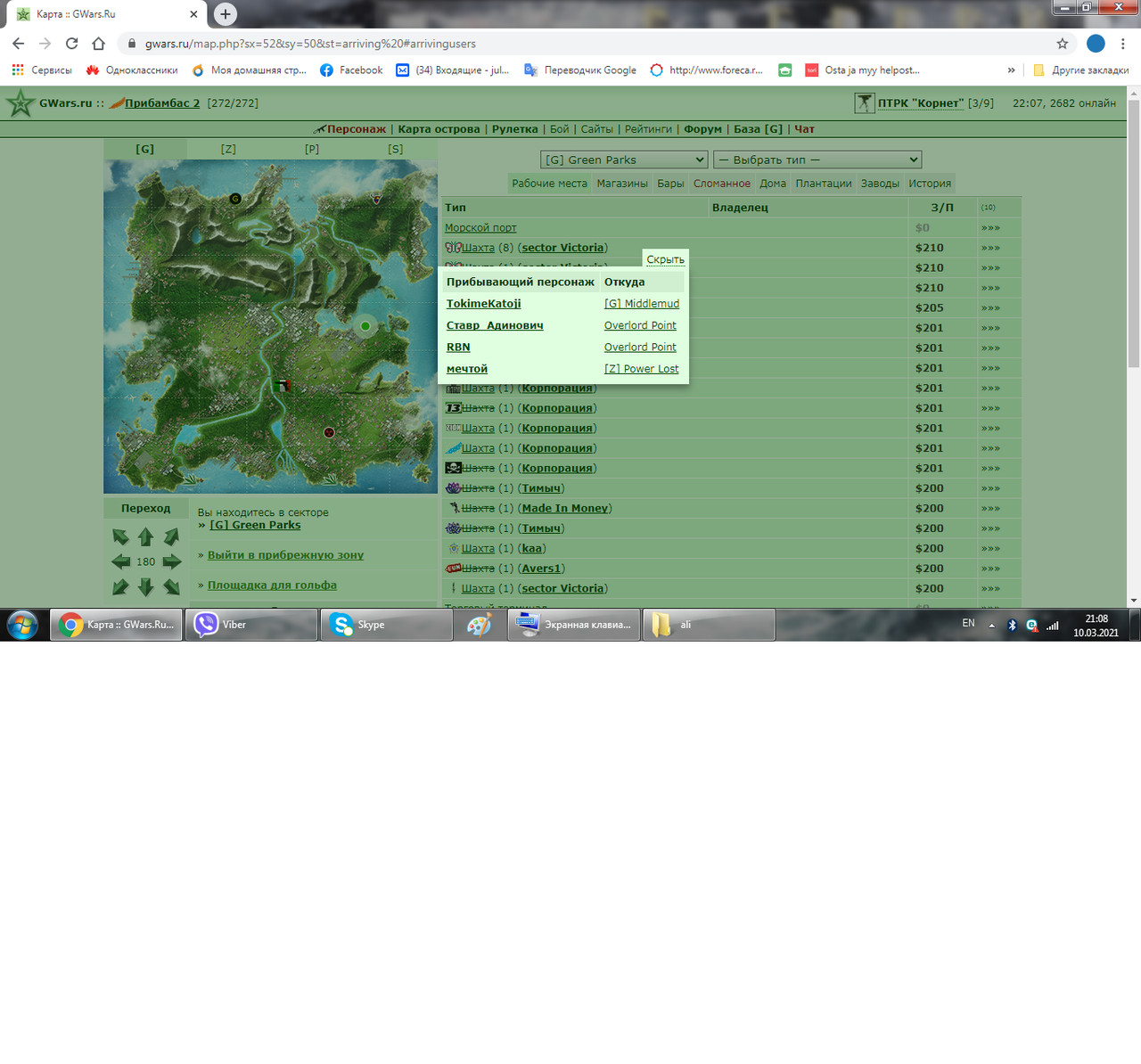Expand the Шахта (kaa) row arrows
This screenshot has height=1064, width=1141.
(990, 549)
